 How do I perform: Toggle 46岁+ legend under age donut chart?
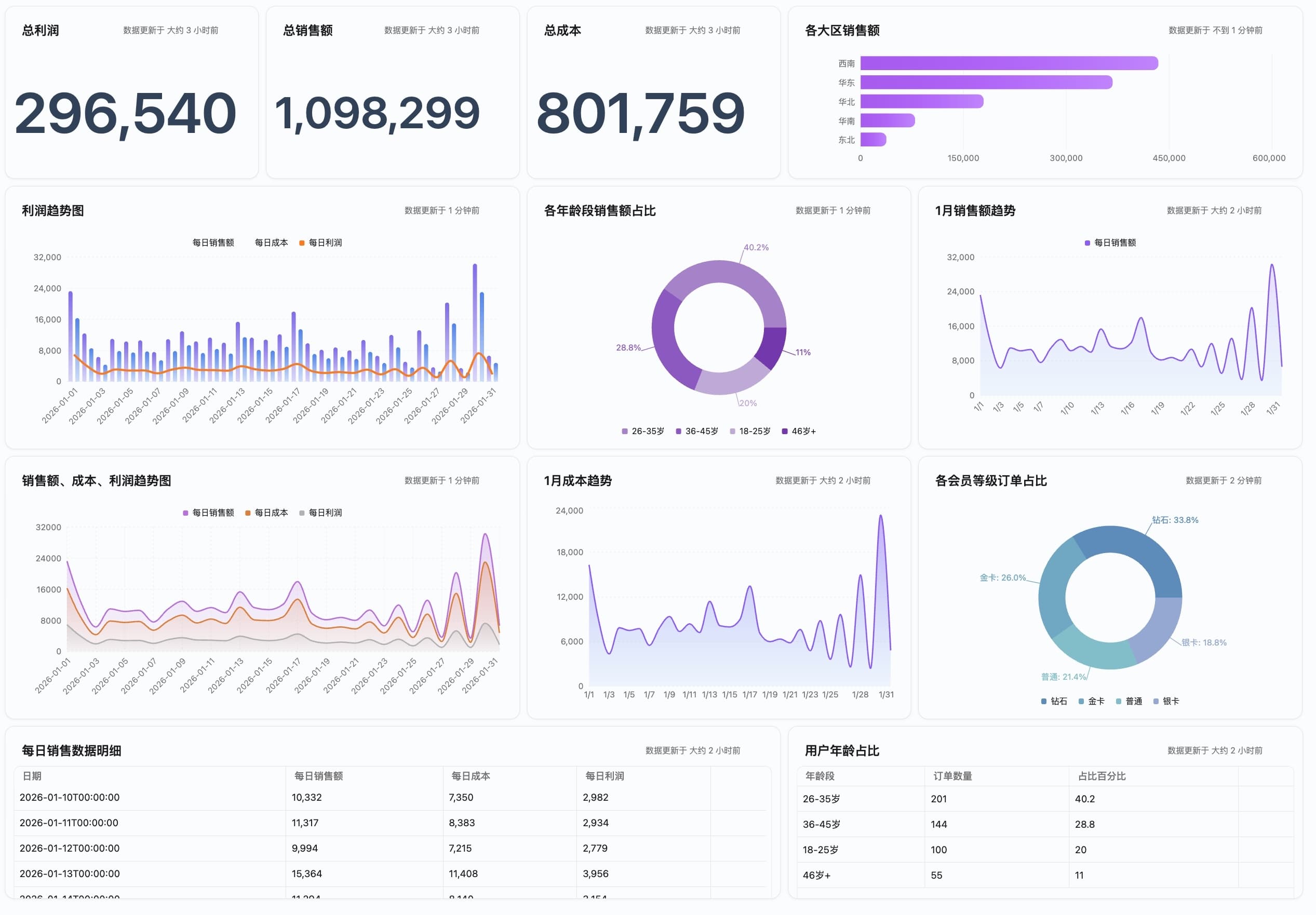tap(798, 431)
